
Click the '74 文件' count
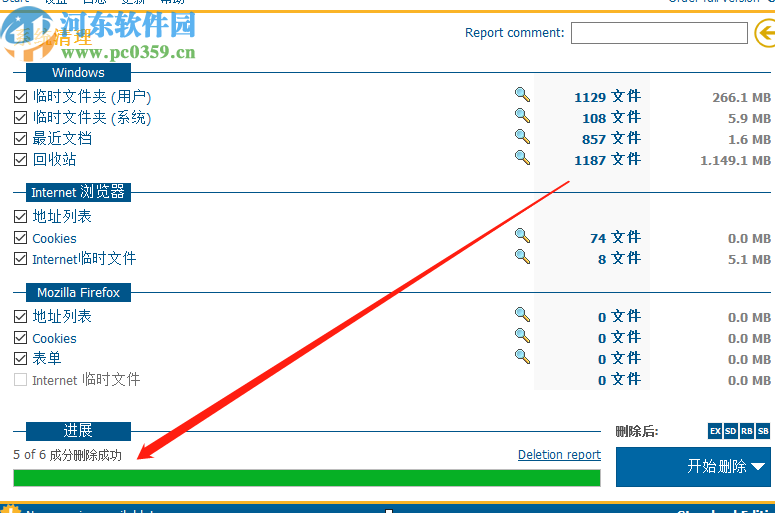[x=615, y=238]
